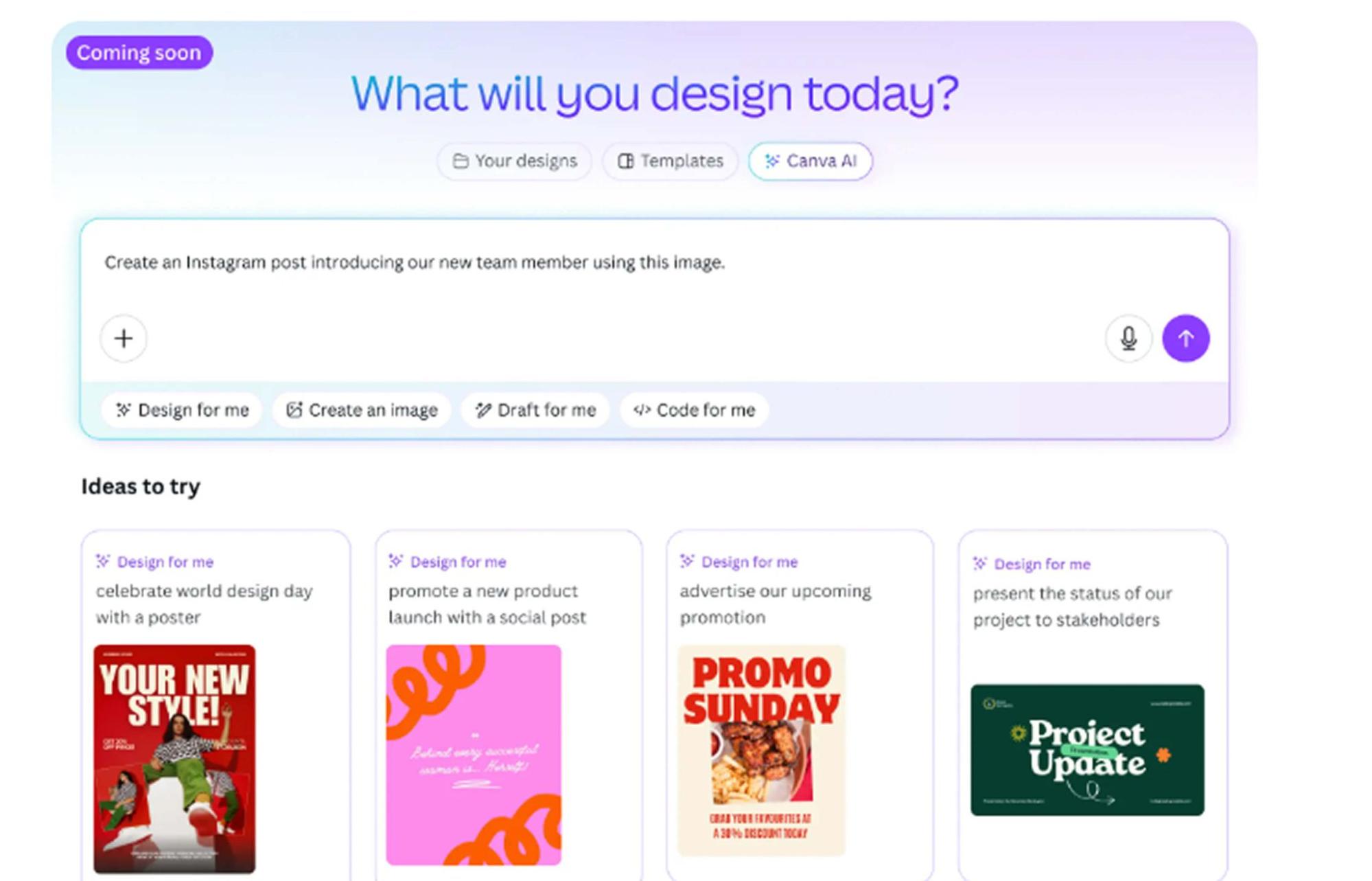Choose the Draft for me option
Image resolution: width=1372 pixels, height=881 pixels.
pyautogui.click(x=535, y=410)
